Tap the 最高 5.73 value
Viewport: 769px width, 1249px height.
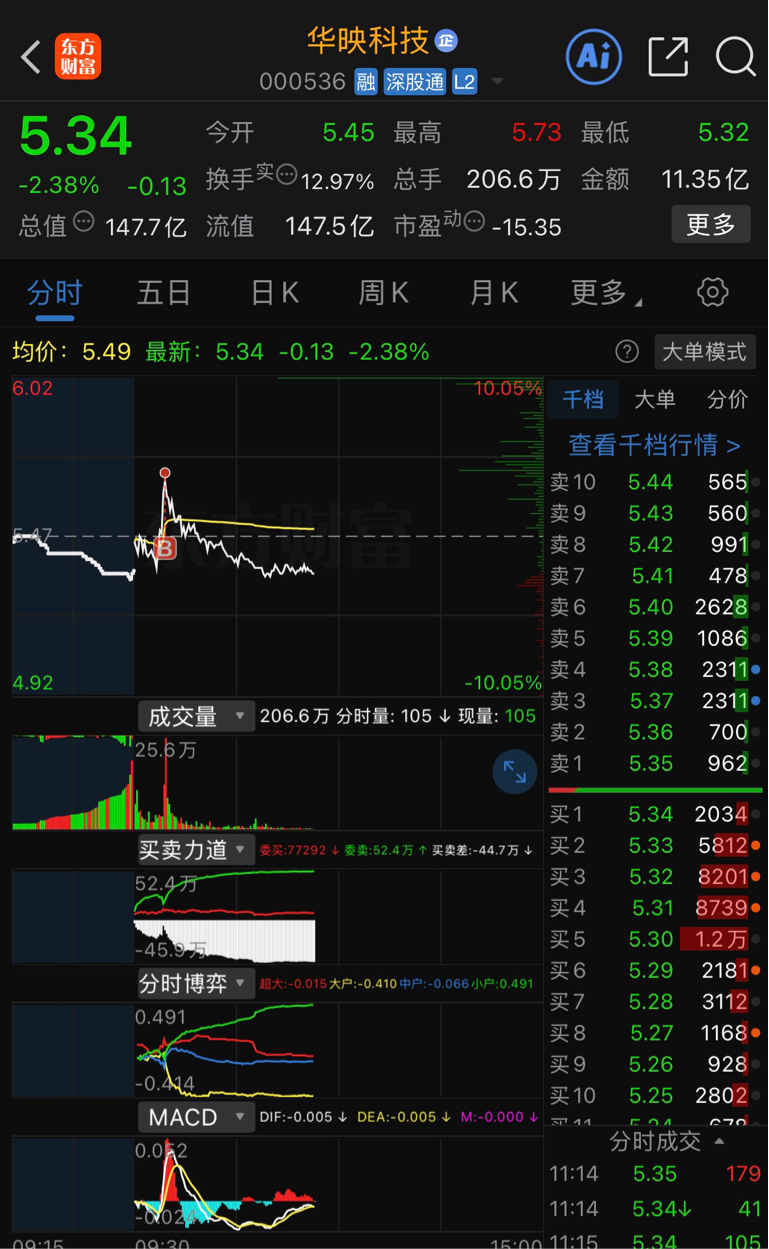click(537, 133)
